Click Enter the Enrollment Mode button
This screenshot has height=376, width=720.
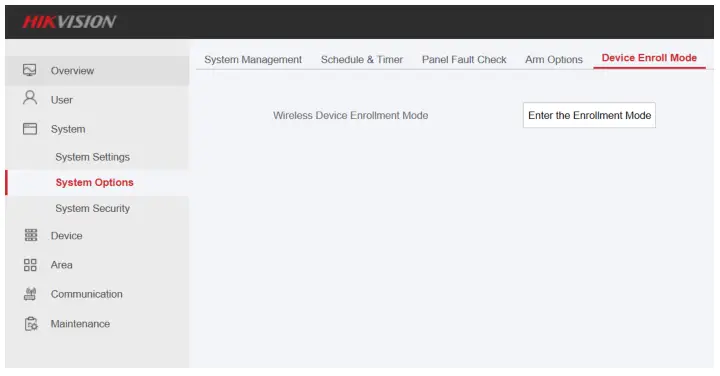pos(589,115)
